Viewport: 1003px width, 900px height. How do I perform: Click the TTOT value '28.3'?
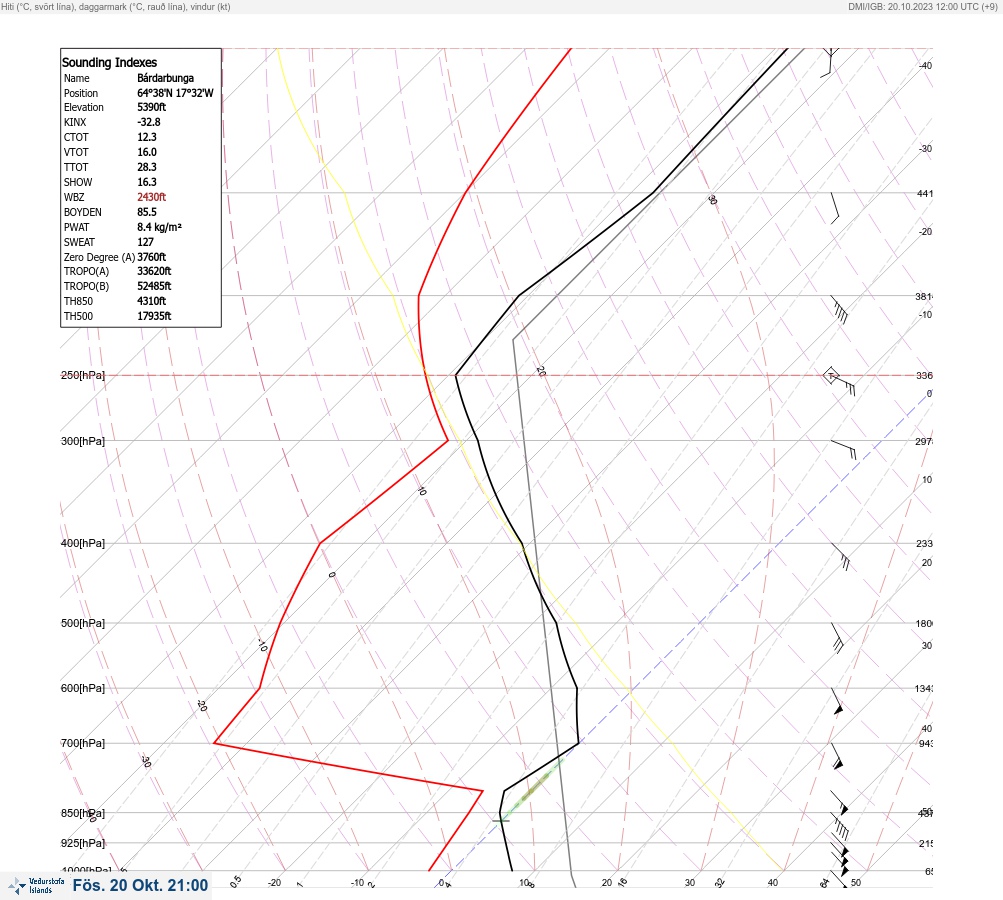(147, 167)
